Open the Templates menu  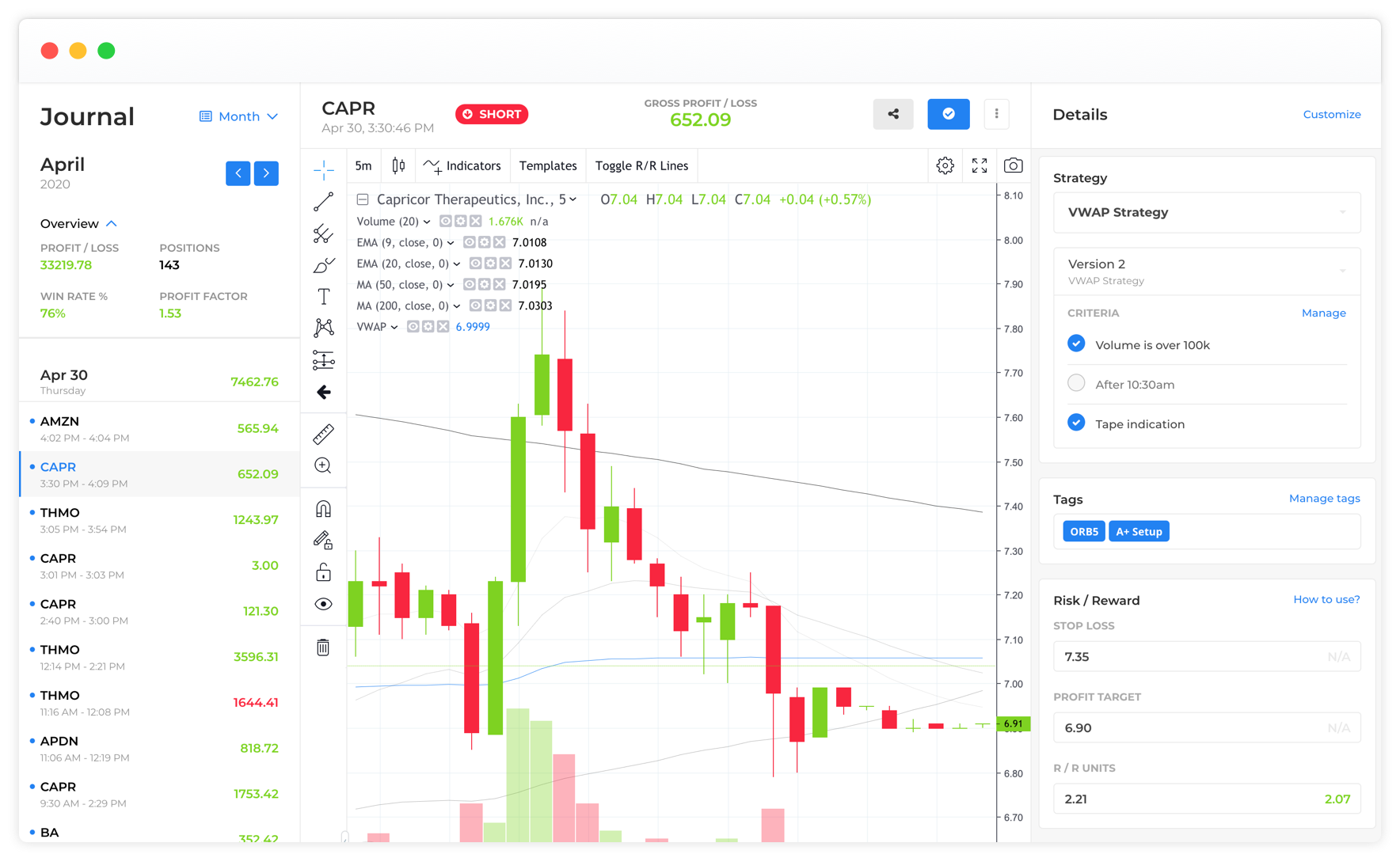(x=548, y=165)
